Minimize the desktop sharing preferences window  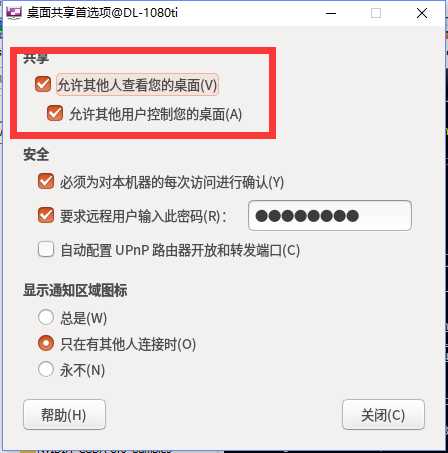point(331,13)
